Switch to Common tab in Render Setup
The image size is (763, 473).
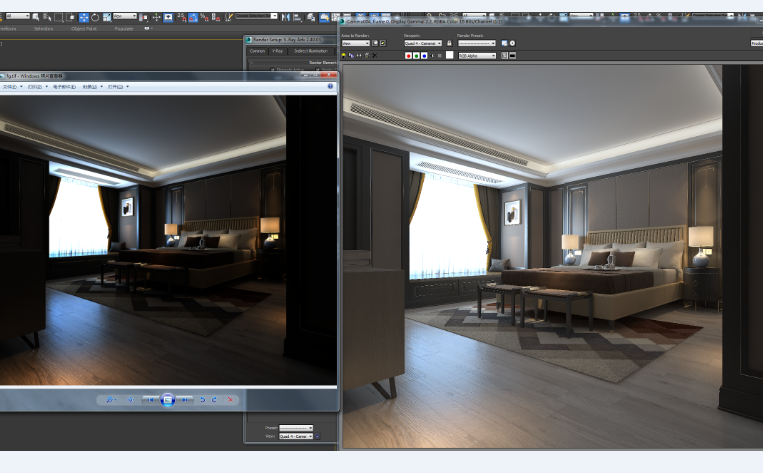257,51
